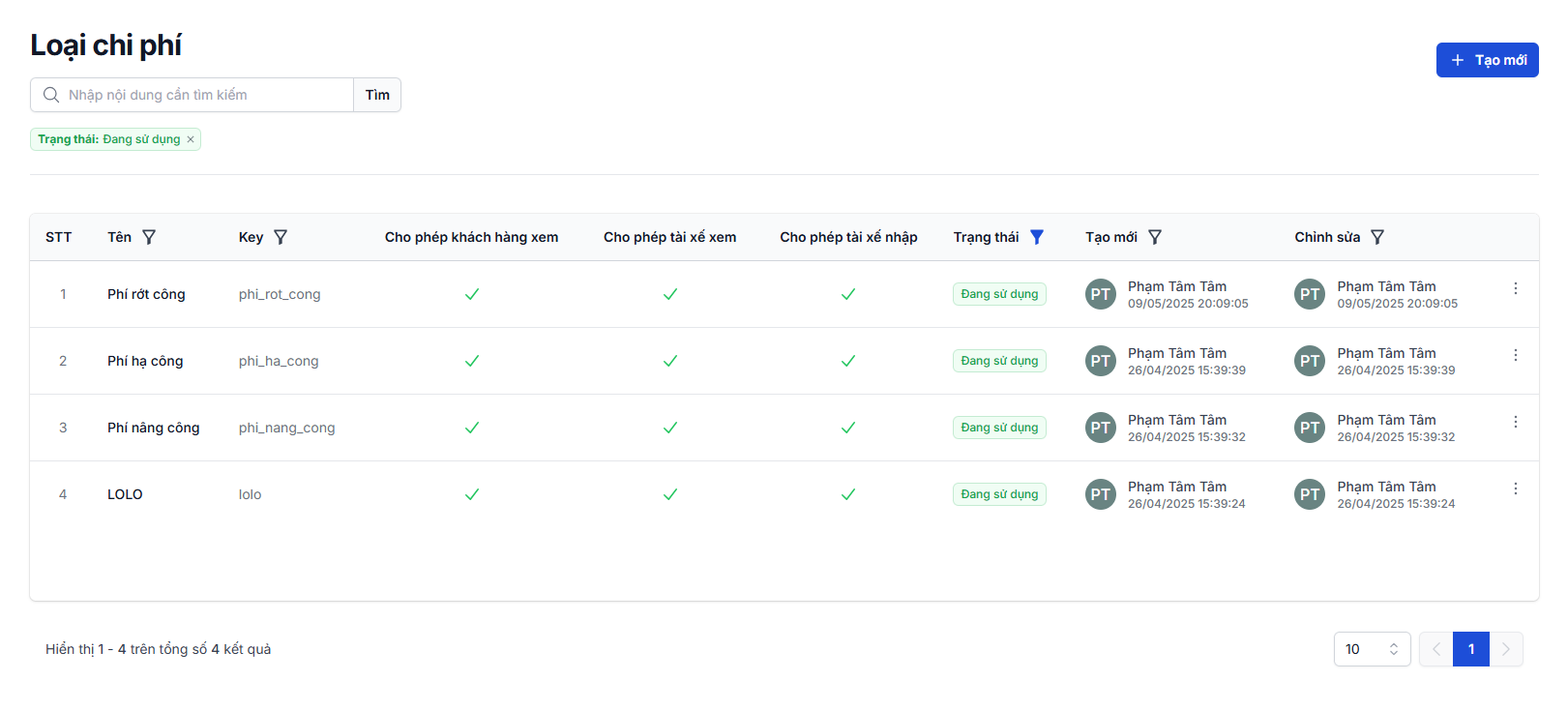
Task: Click the active Trạng thái filter icon
Action: 1037,237
